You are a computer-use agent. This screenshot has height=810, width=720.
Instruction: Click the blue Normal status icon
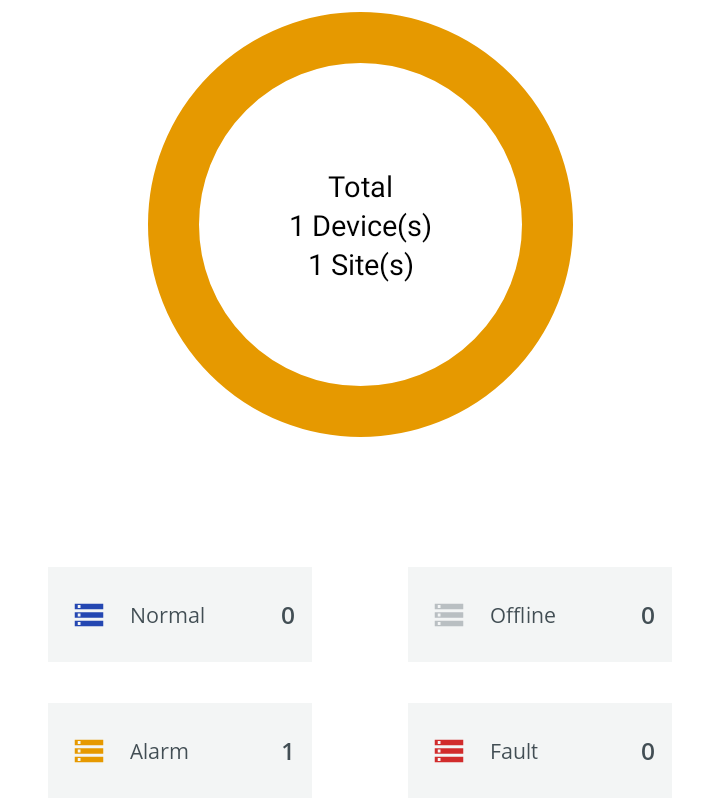click(89, 615)
